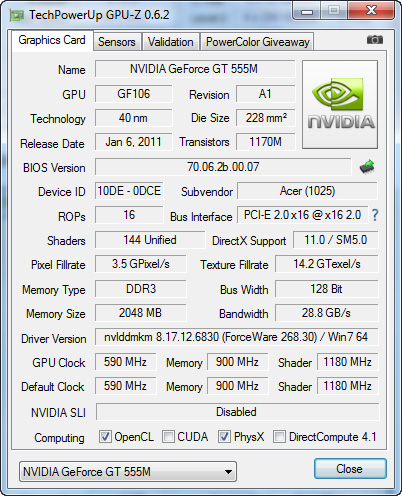This screenshot has height=496, width=402.
Task: Enable the CUDA checkbox
Action: click(x=168, y=436)
